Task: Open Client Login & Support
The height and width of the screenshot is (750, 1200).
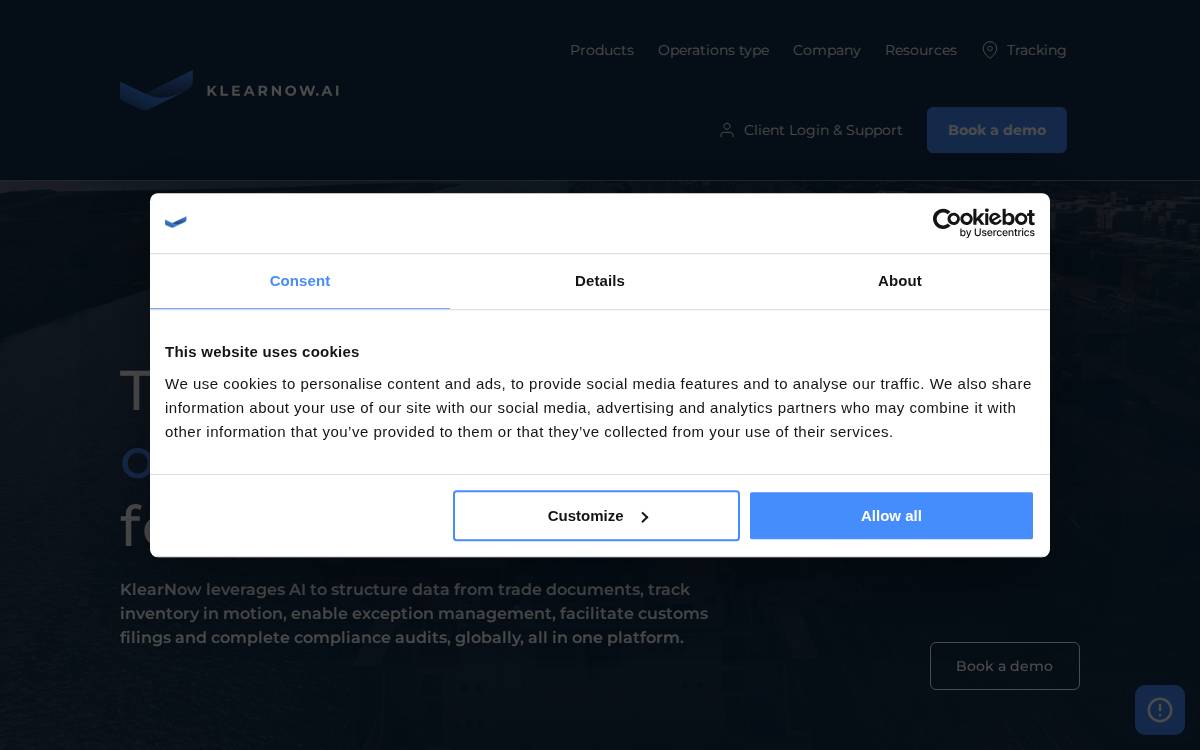Action: click(x=823, y=130)
